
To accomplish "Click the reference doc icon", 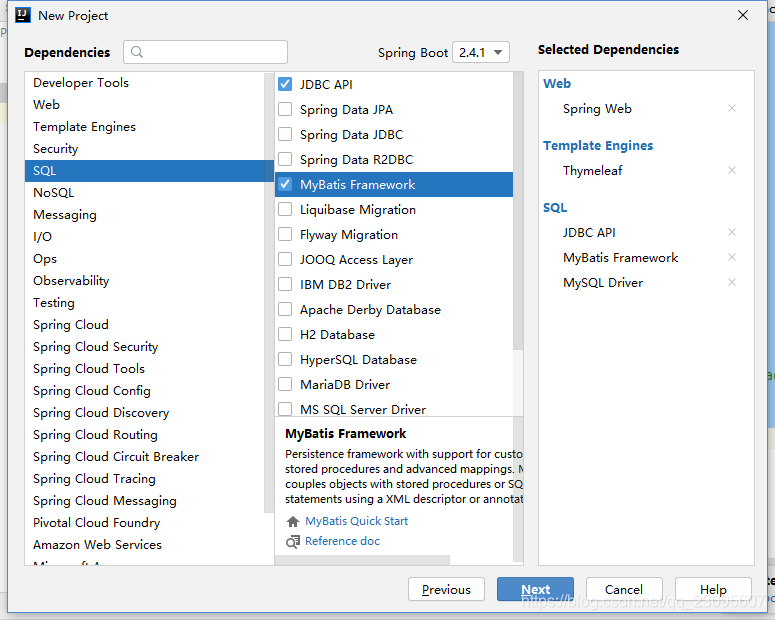I will click(x=293, y=542).
